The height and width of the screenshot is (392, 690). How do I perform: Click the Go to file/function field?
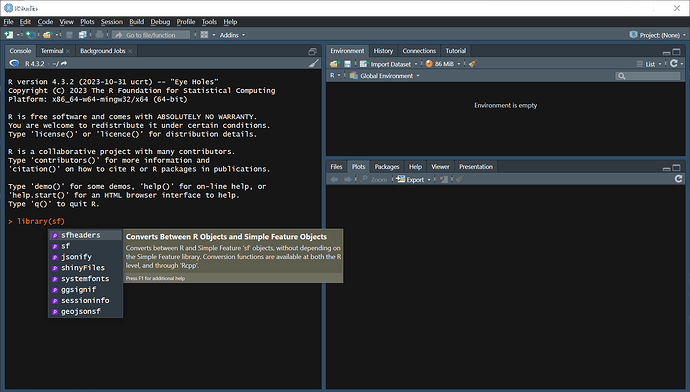coord(151,35)
